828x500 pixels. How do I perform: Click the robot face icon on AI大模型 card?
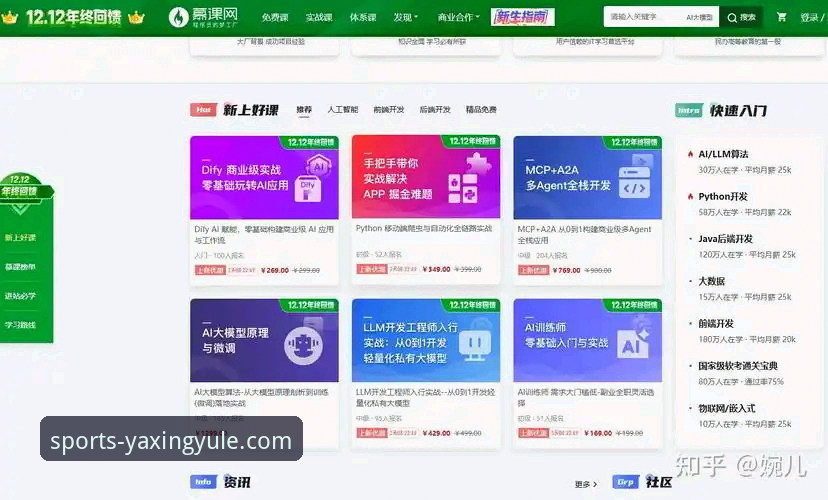click(304, 345)
